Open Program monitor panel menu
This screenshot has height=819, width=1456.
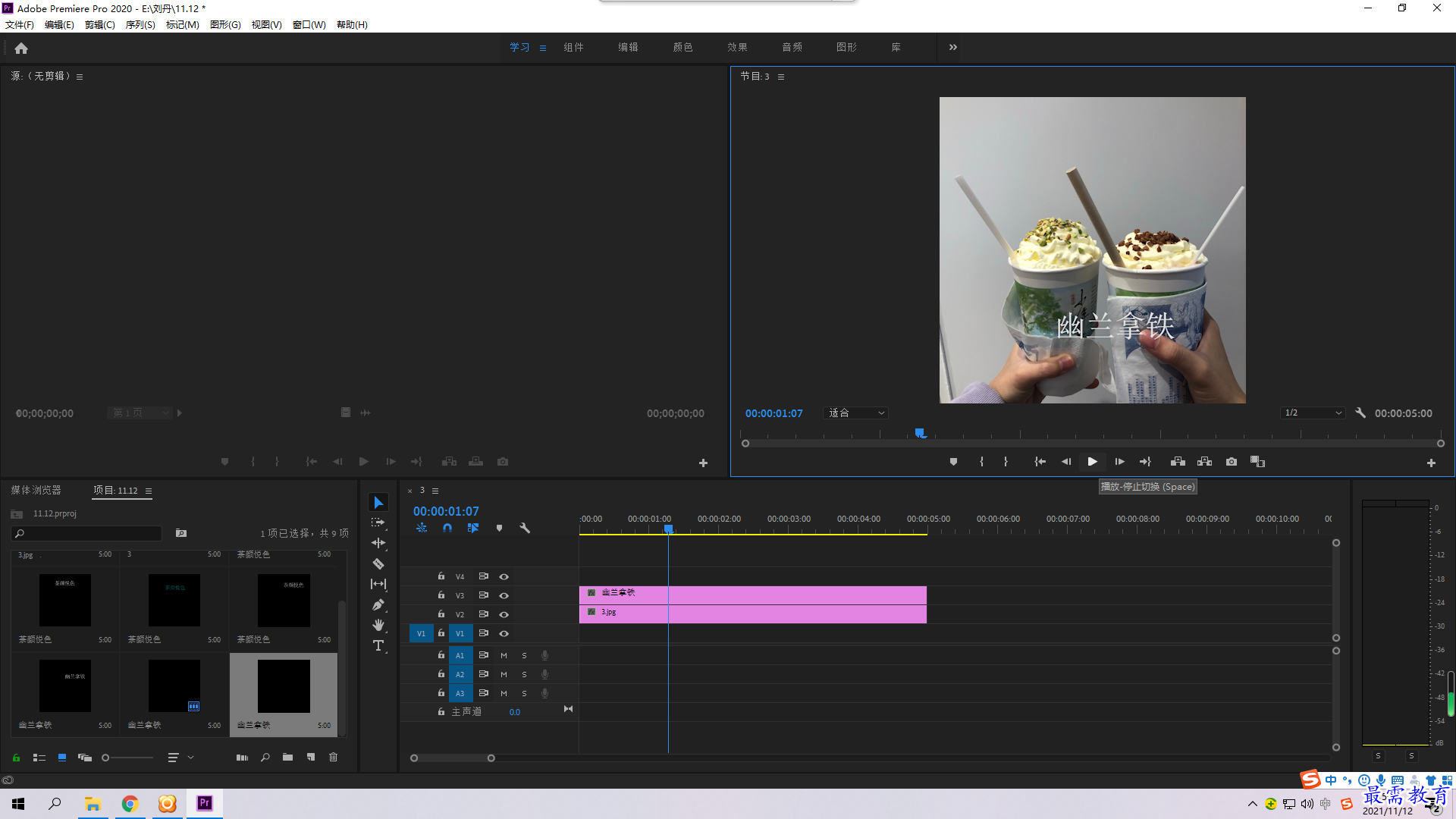point(781,77)
